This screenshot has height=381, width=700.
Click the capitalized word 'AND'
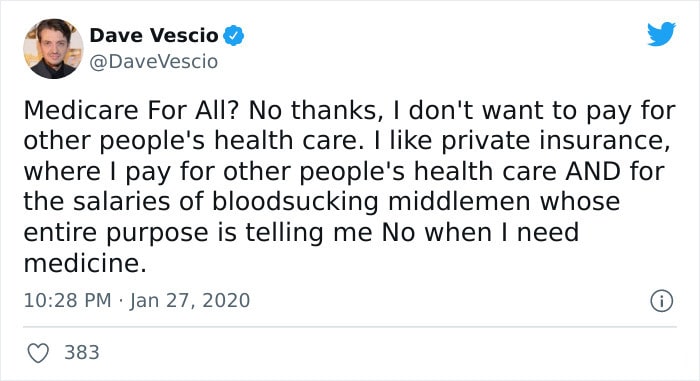click(593, 172)
